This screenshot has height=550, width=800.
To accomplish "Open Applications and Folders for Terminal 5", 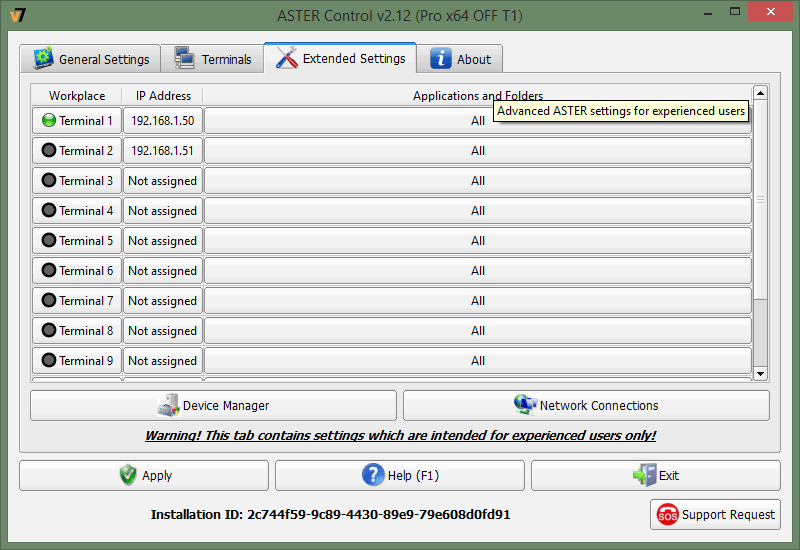I will click(478, 240).
